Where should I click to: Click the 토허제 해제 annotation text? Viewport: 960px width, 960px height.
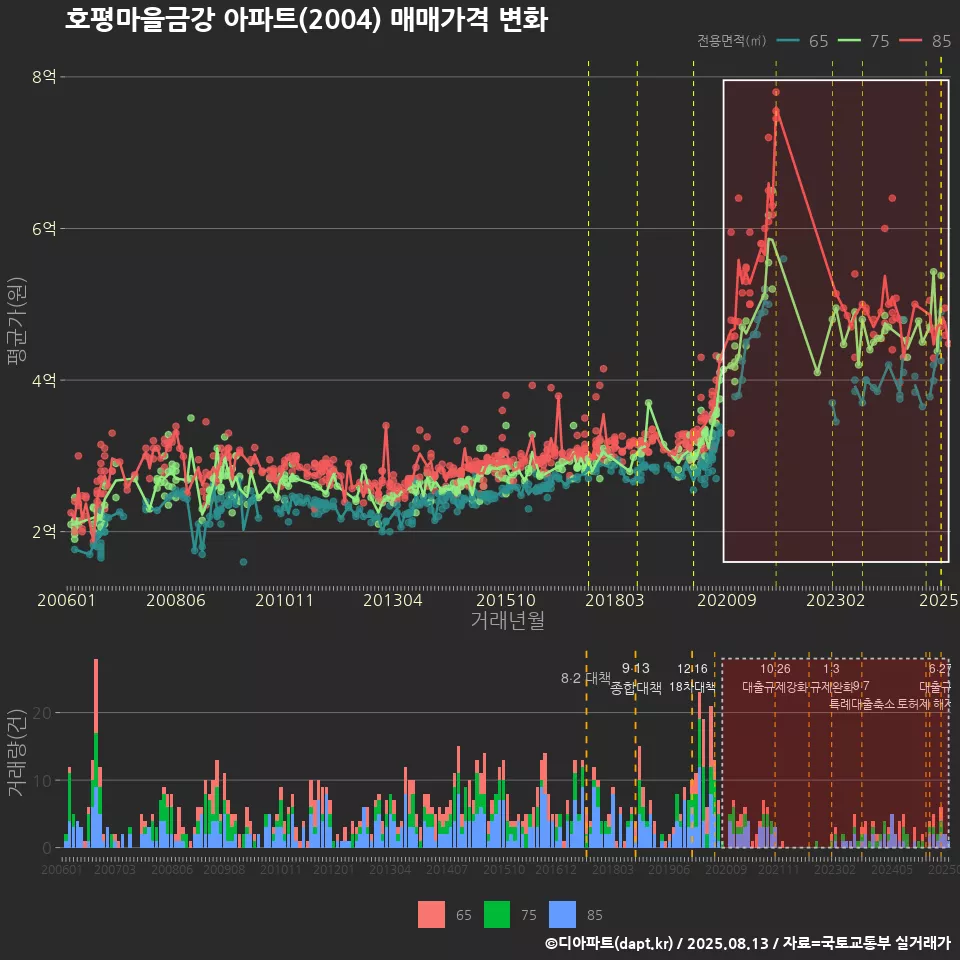click(x=924, y=704)
